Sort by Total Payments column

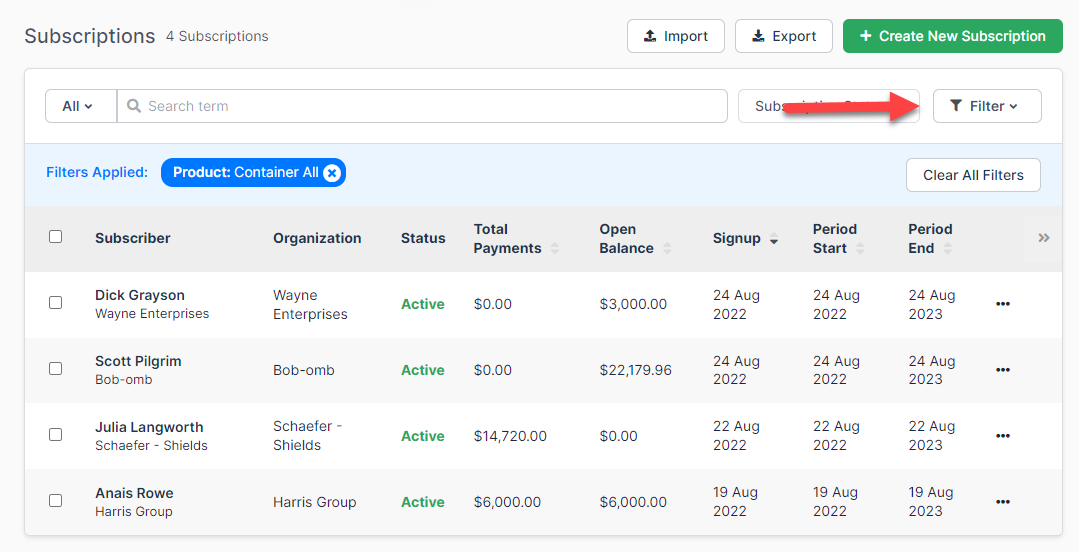point(555,248)
